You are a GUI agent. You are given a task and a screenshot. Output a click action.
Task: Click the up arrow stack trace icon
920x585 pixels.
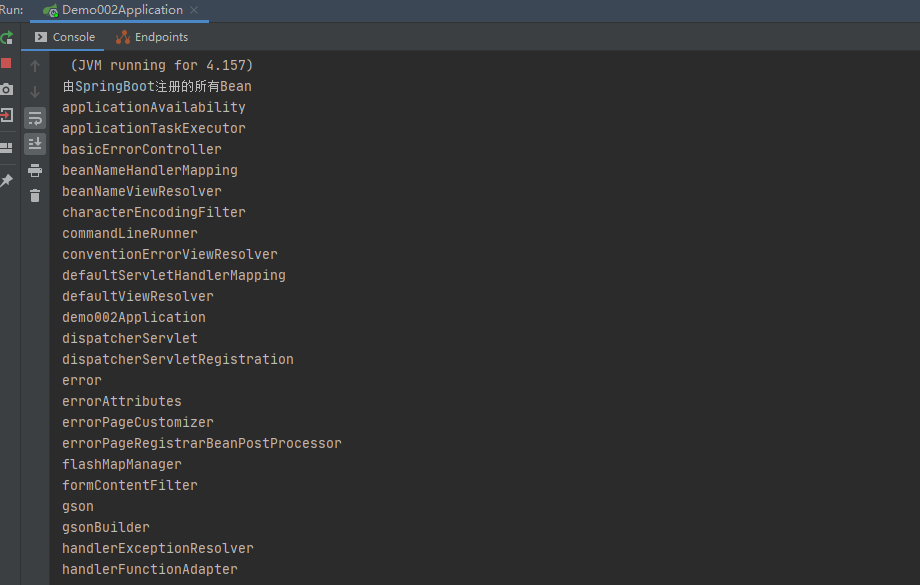pos(35,66)
